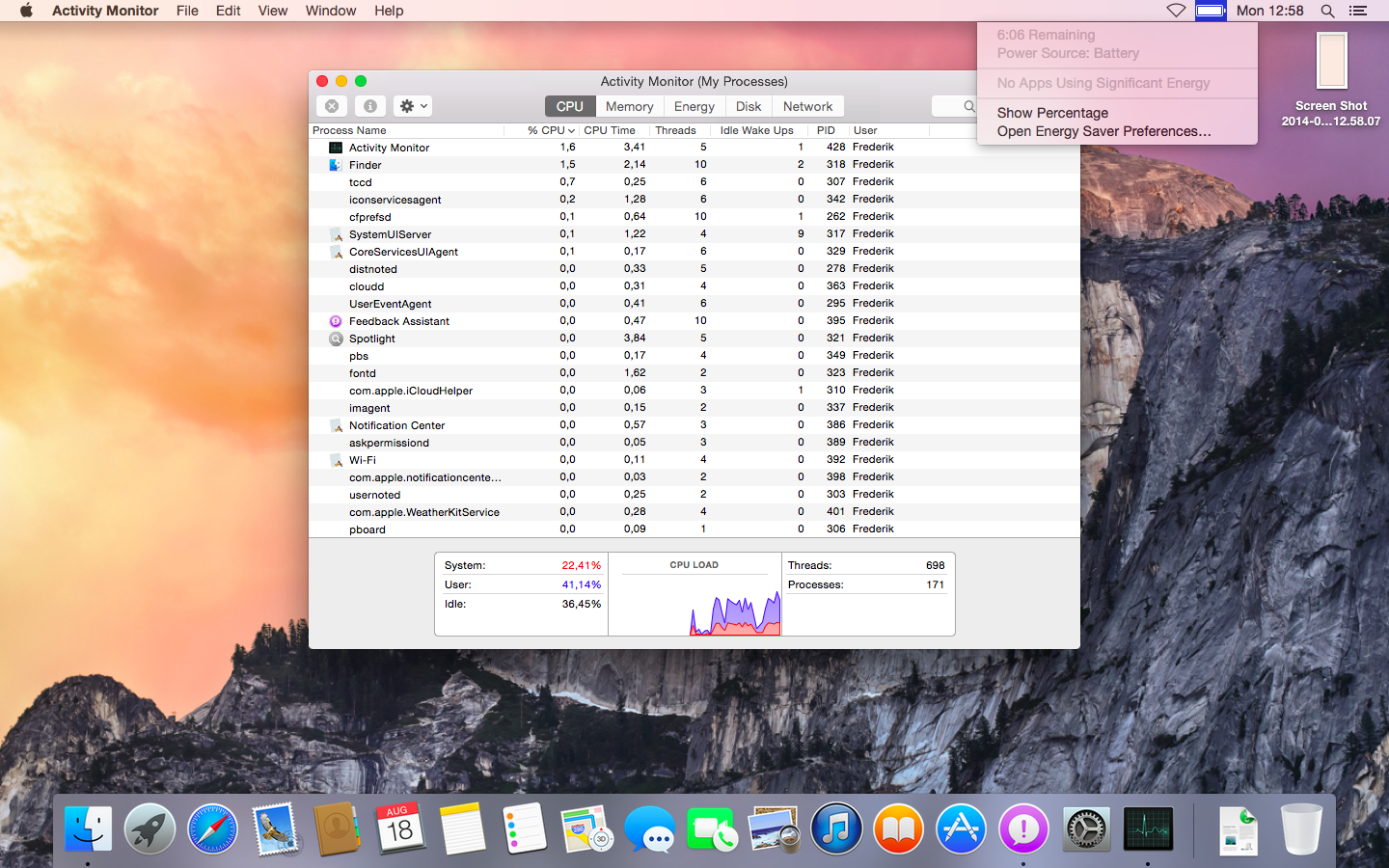Screen dimensions: 1389x868
Task: Open iTunes from the Dock
Action: click(x=836, y=829)
